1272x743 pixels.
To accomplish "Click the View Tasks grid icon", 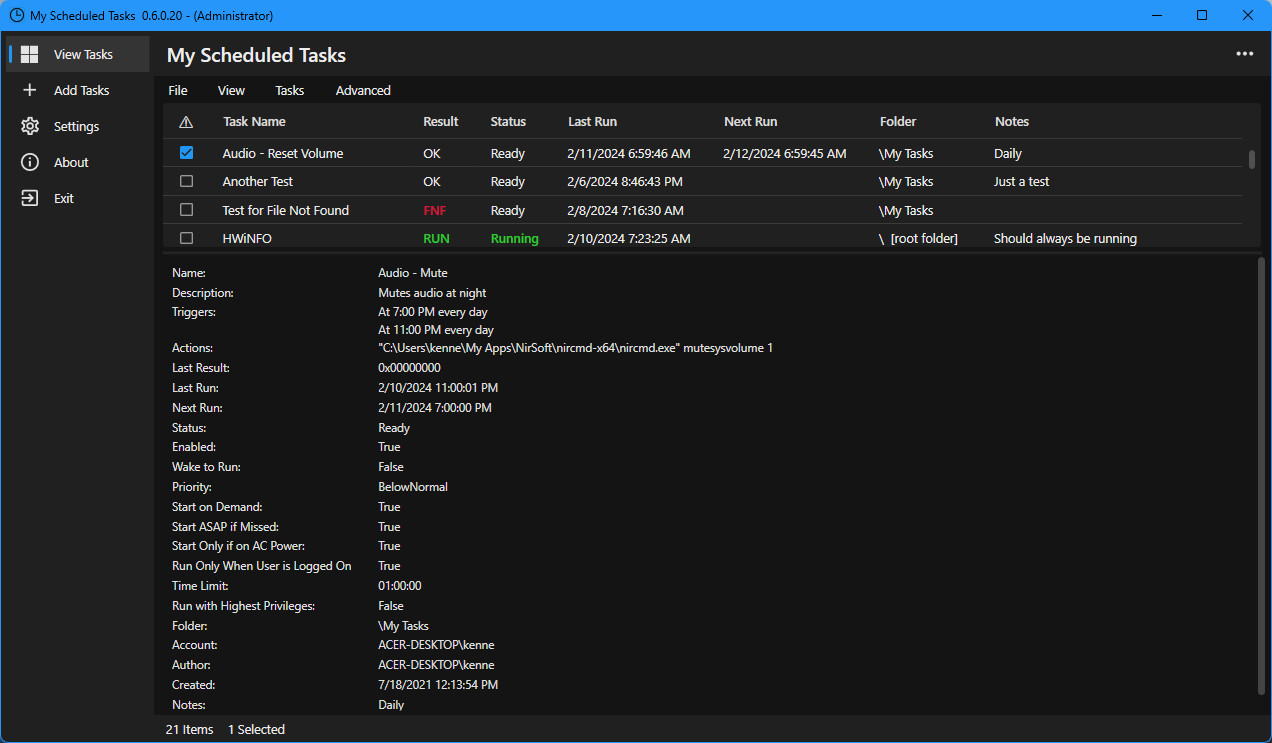I will point(30,54).
